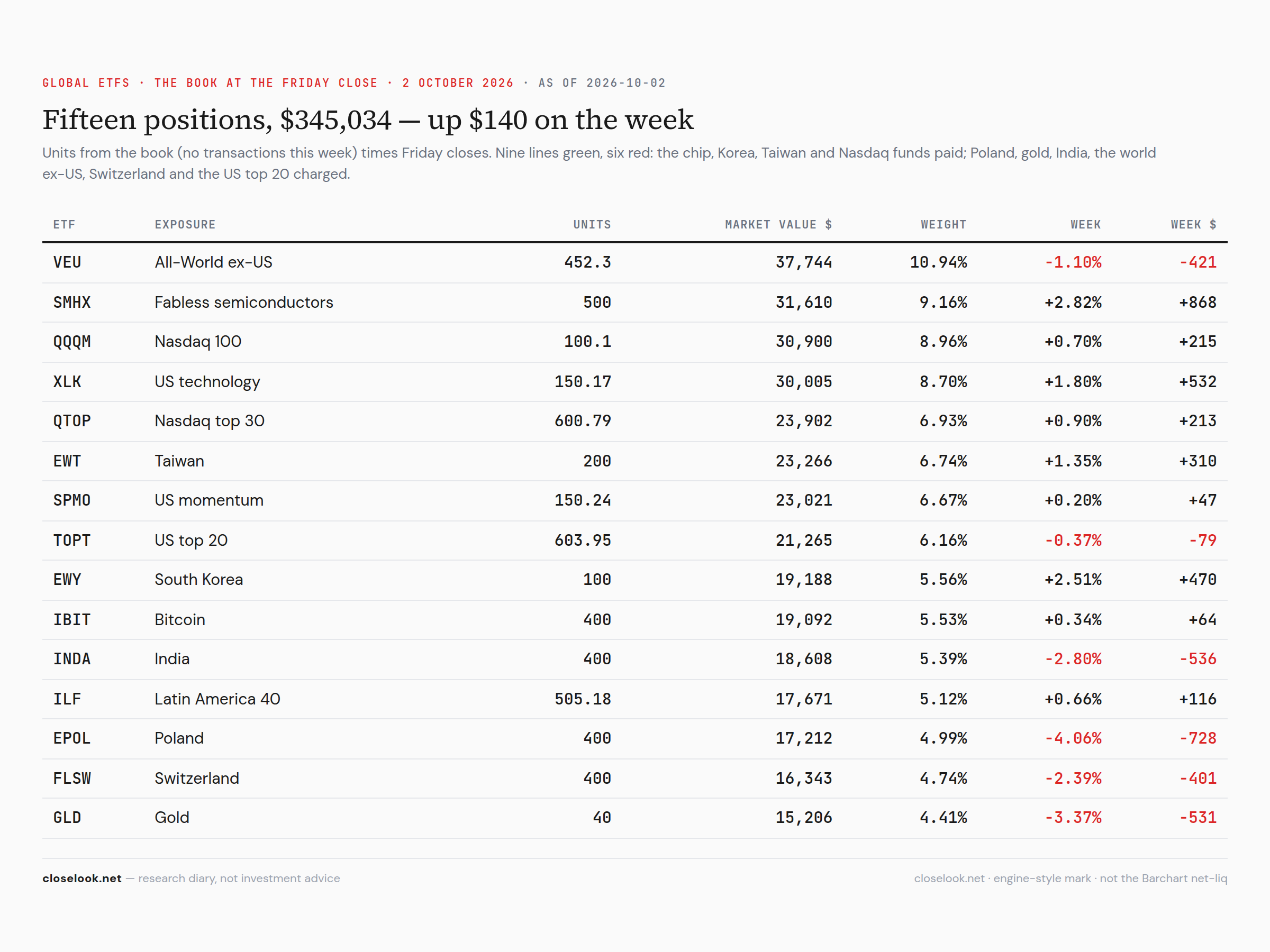Viewport: 1270px width, 952px height.
Task: Click the Bitcoin exposure cell
Action: click(180, 620)
